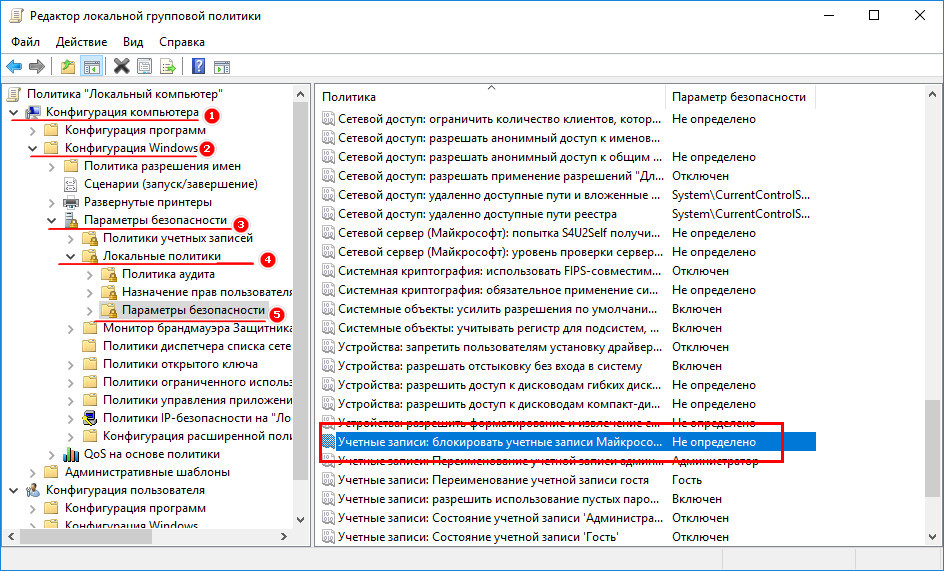
Task: Sort by the Параметр безопасности column header
Action: click(740, 97)
